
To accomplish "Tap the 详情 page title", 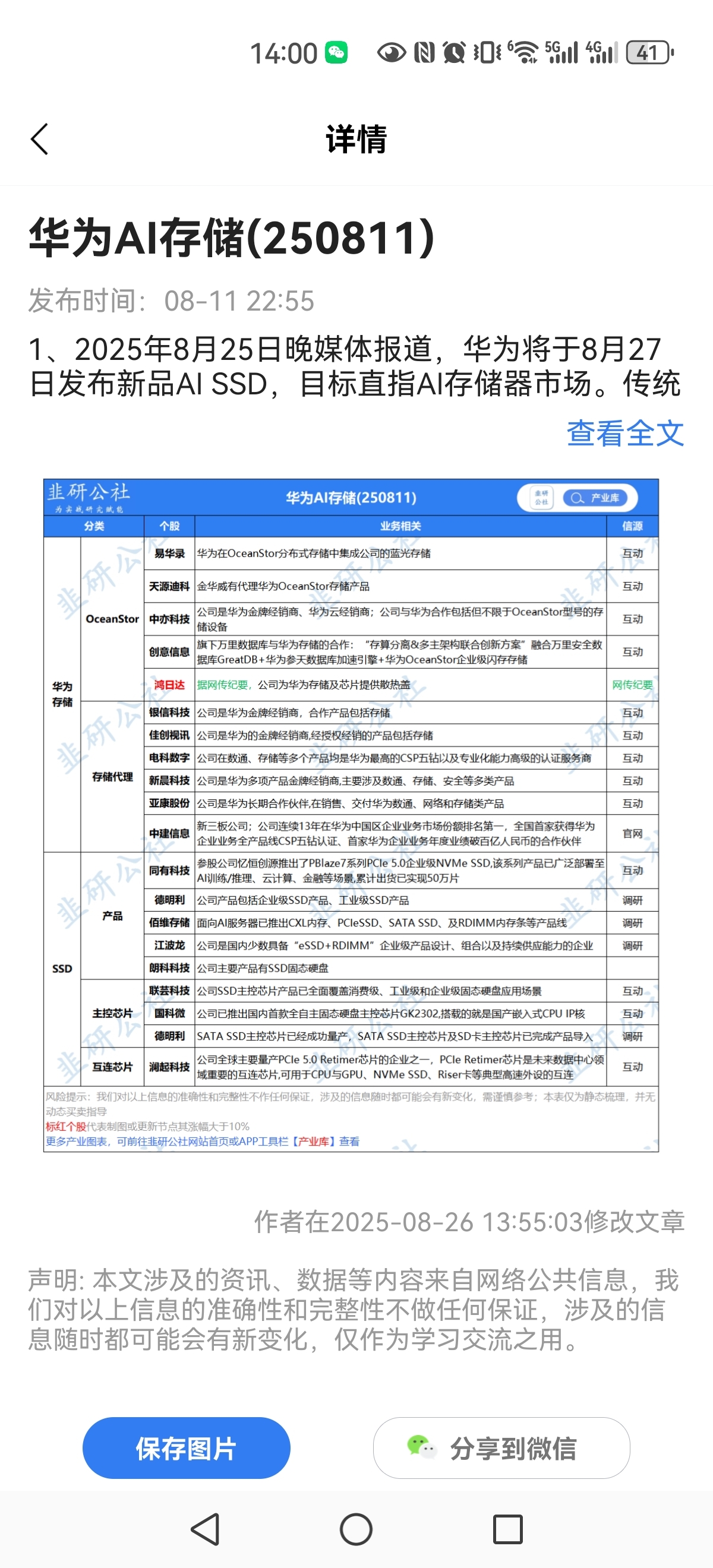I will point(356,139).
